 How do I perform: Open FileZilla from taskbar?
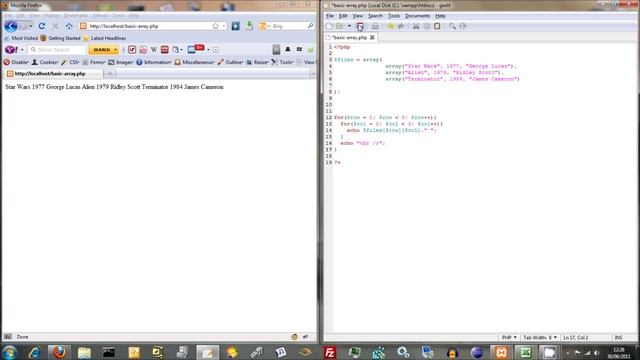pyautogui.click(x=330, y=352)
